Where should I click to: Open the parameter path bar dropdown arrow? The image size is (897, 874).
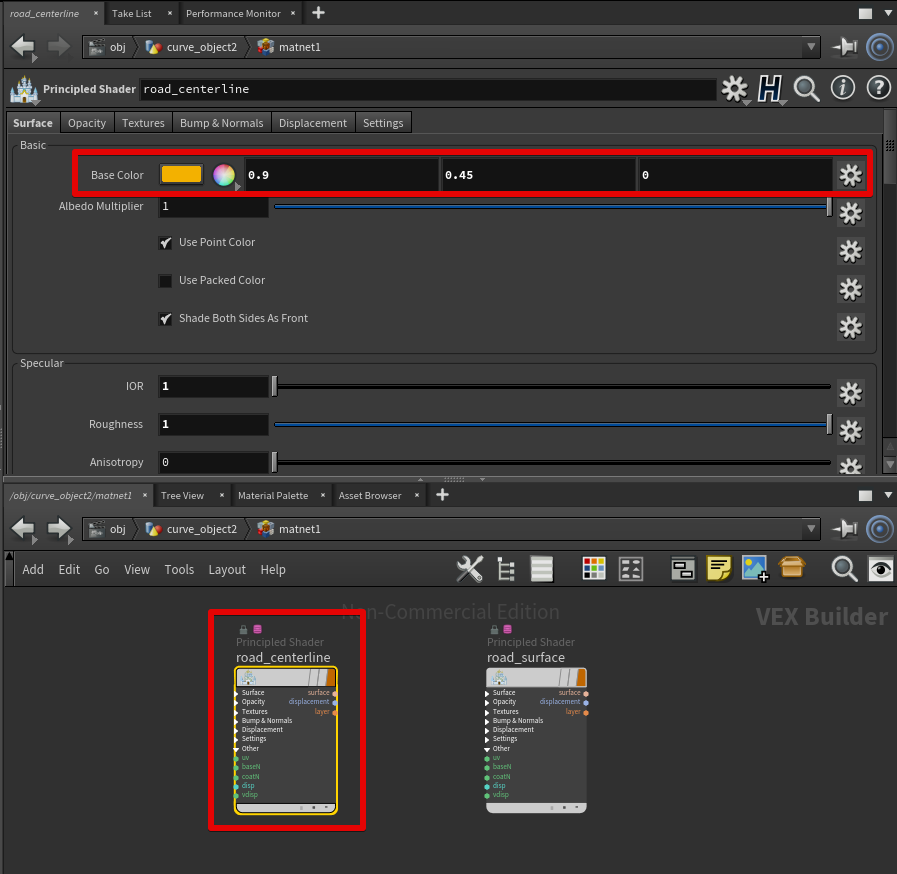pos(811,47)
